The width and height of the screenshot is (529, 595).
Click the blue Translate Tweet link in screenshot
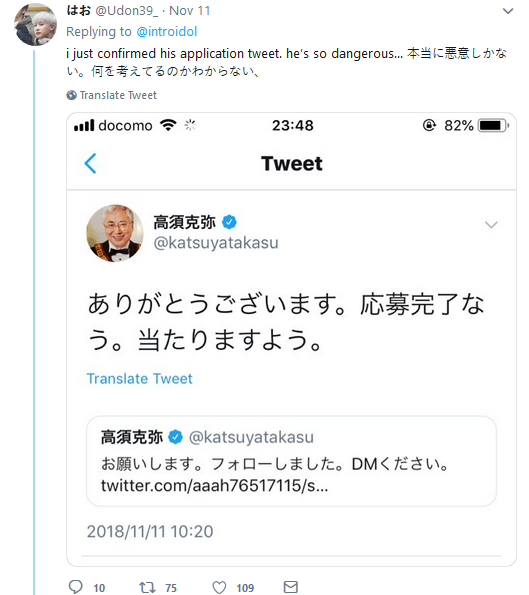click(x=140, y=378)
